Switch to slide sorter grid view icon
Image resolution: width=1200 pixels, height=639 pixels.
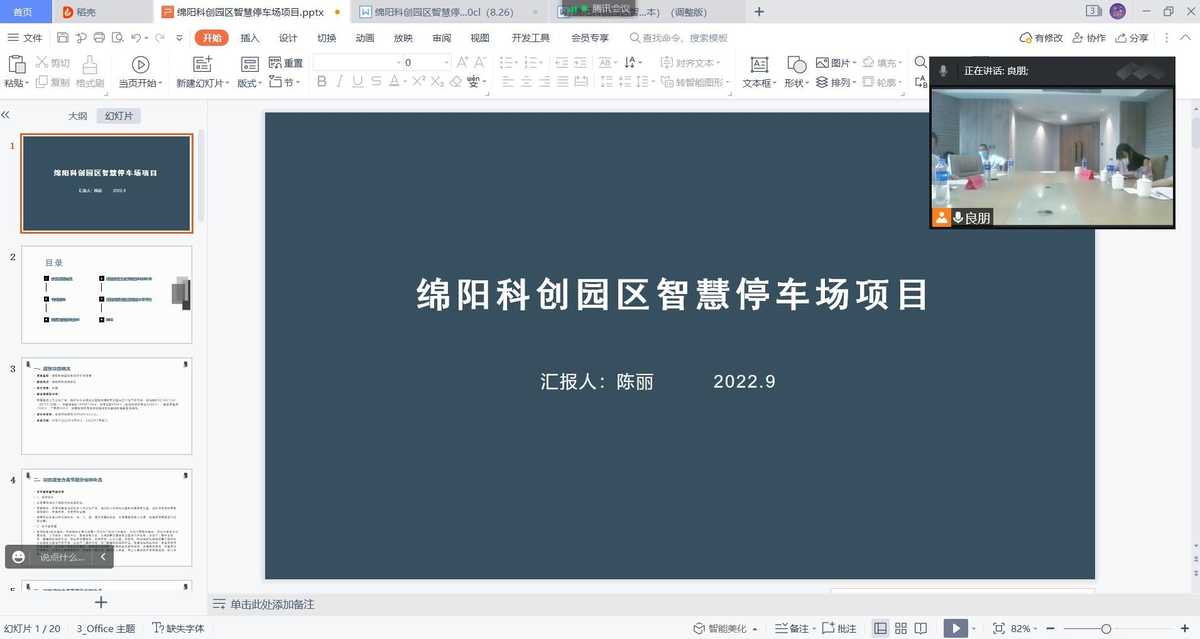902,628
